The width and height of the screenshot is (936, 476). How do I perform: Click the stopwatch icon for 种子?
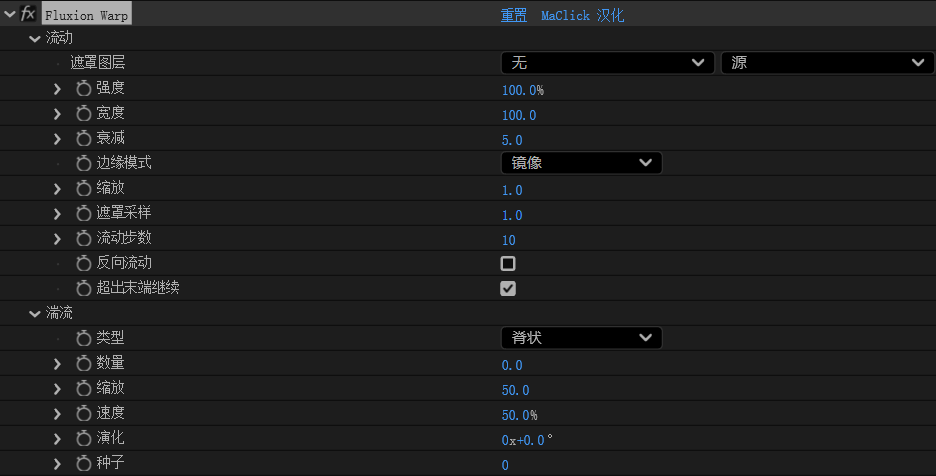pos(84,464)
